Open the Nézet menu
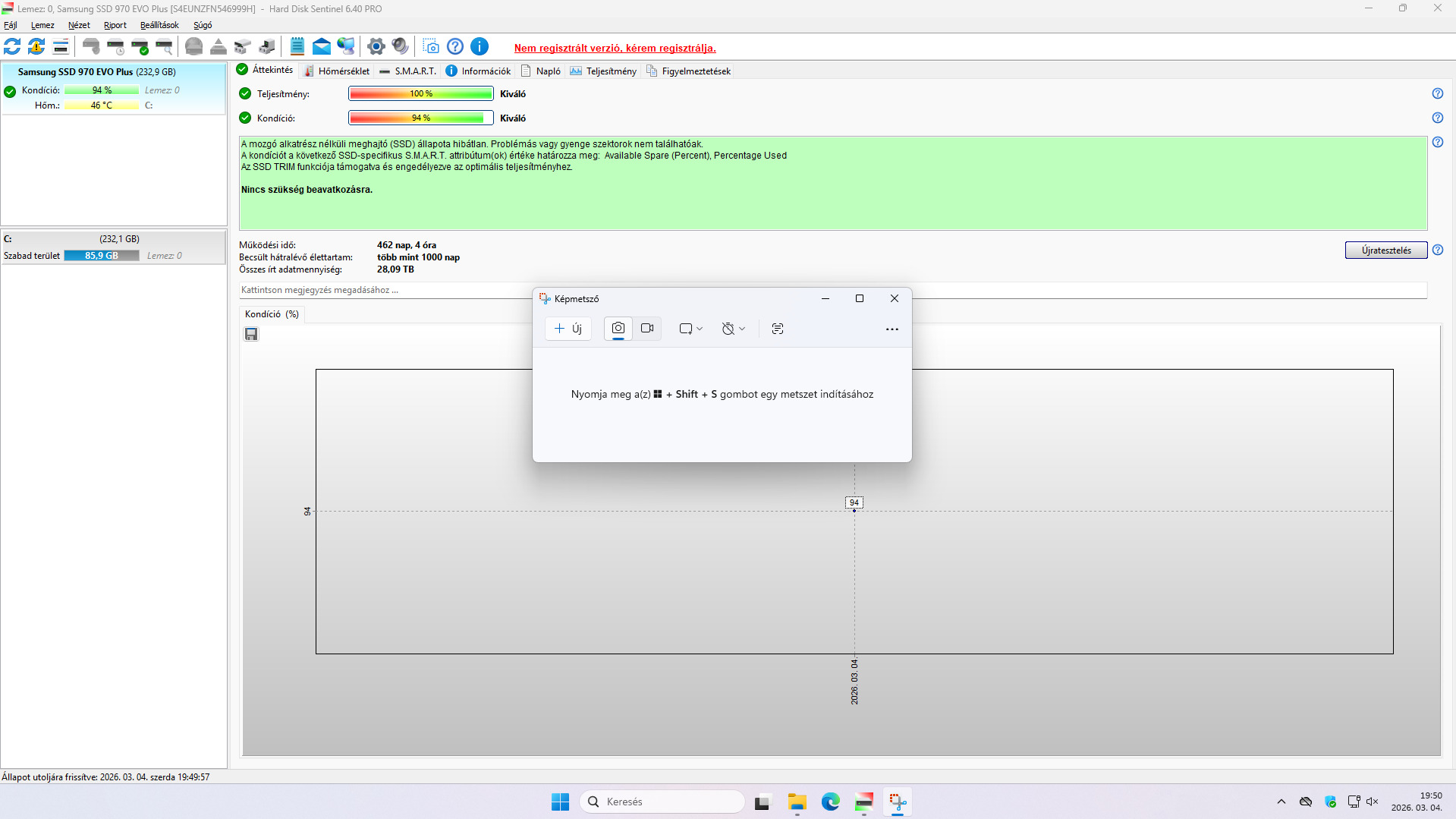 [79, 25]
